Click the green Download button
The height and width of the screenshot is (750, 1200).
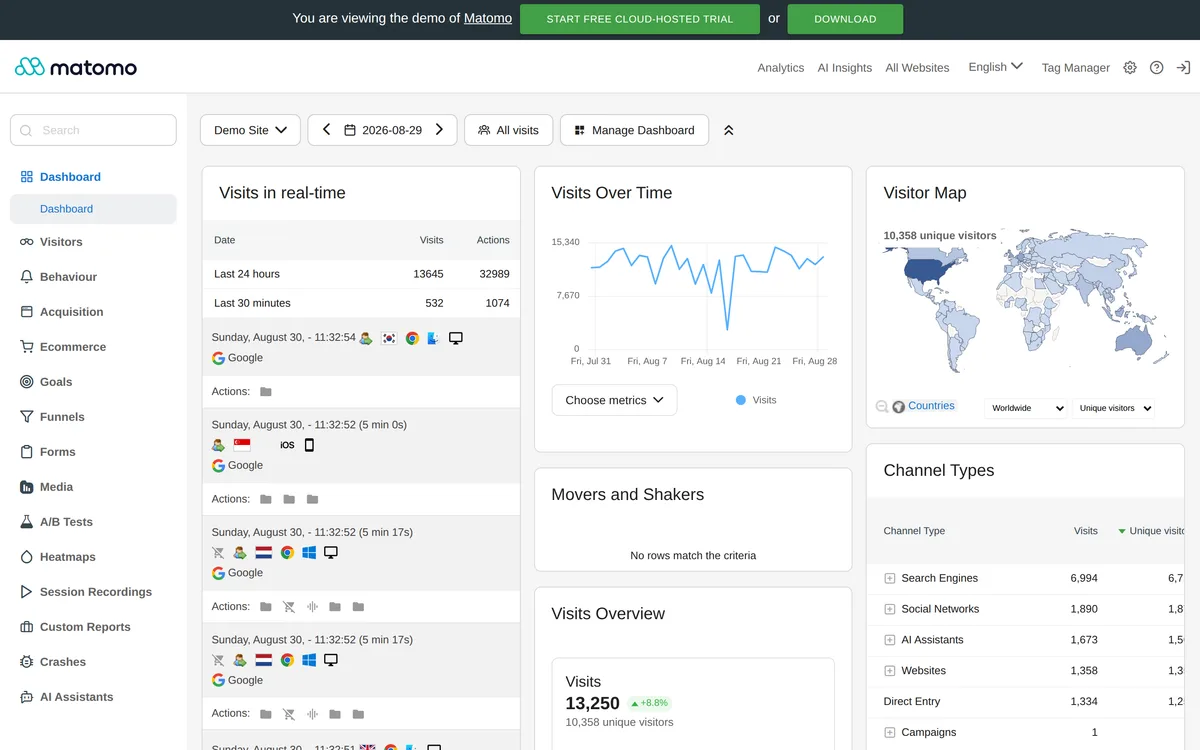point(845,19)
